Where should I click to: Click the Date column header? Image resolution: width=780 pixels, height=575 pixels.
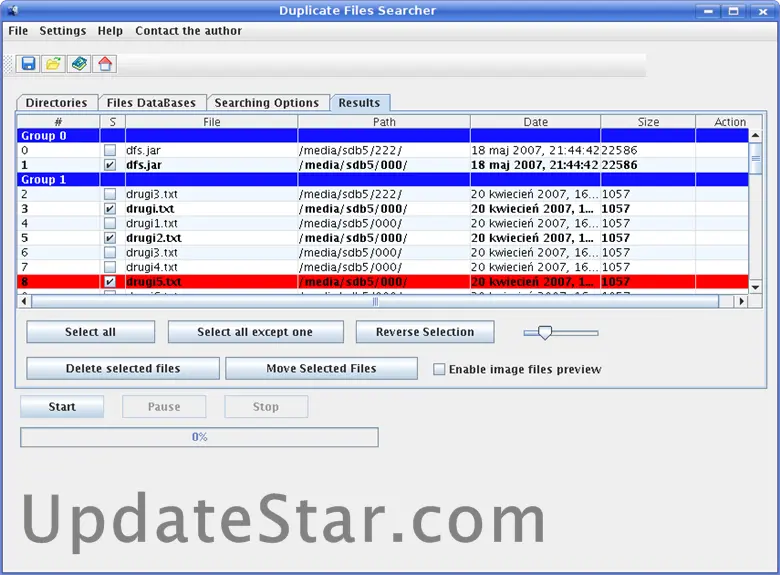(536, 122)
